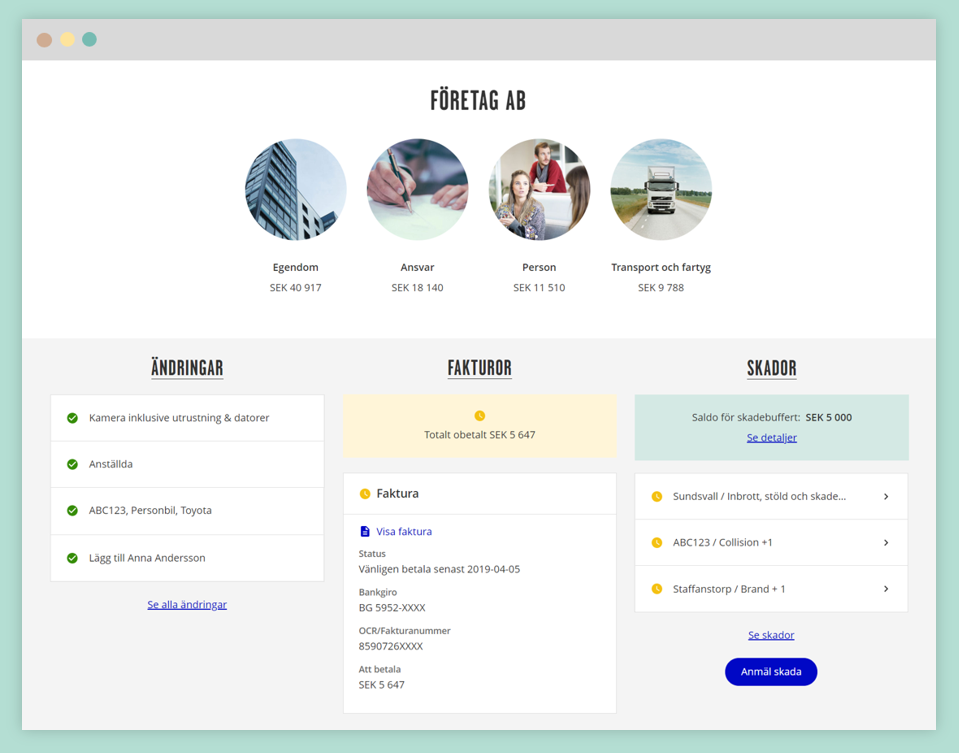This screenshot has height=753, width=959.
Task: Click the yellow window control dot
Action: pyautogui.click(x=67, y=40)
